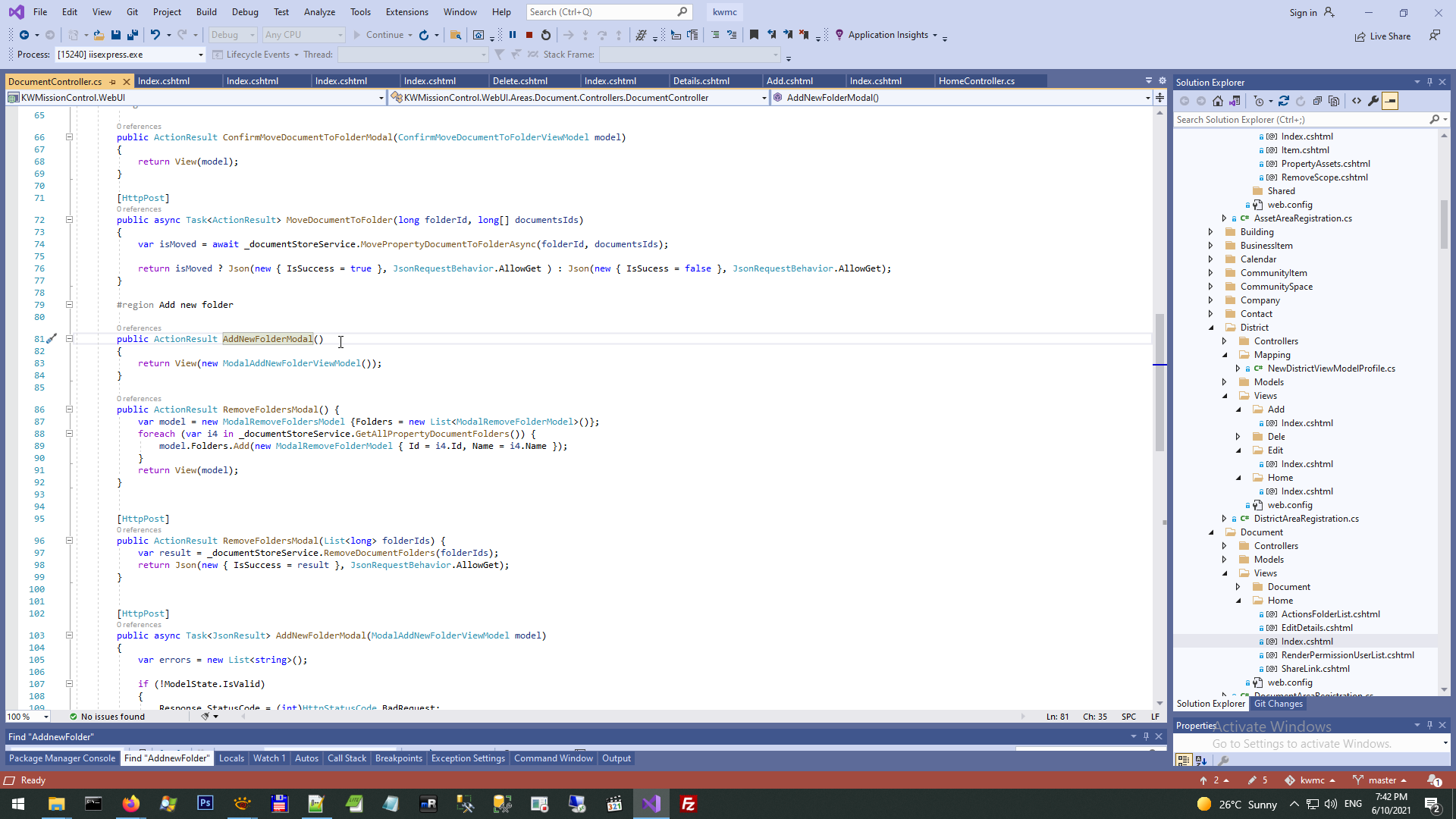Screen dimensions: 1456x819
Task: Click Collapse All in Solution Explorer
Action: (1317, 101)
